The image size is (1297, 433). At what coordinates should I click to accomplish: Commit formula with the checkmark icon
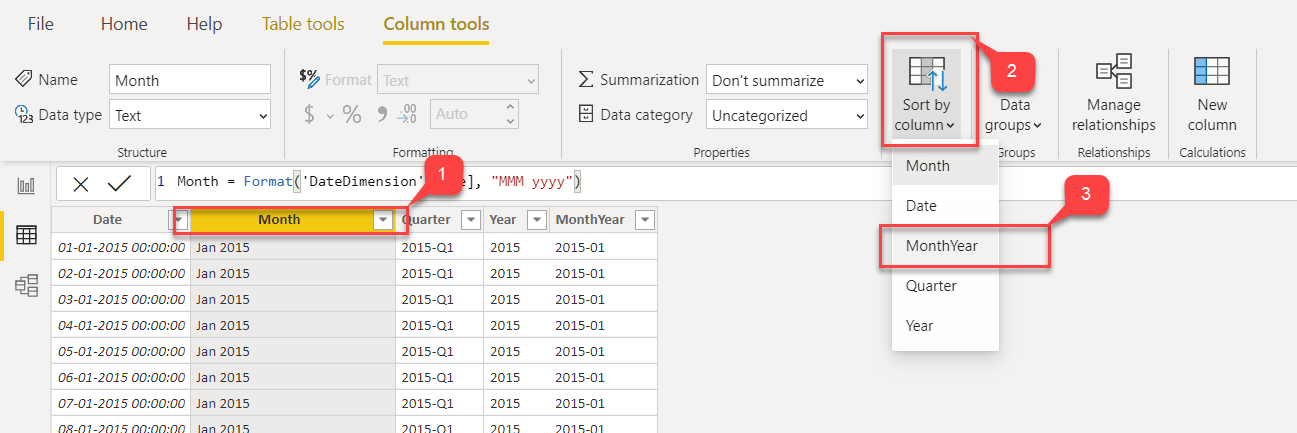(x=119, y=183)
